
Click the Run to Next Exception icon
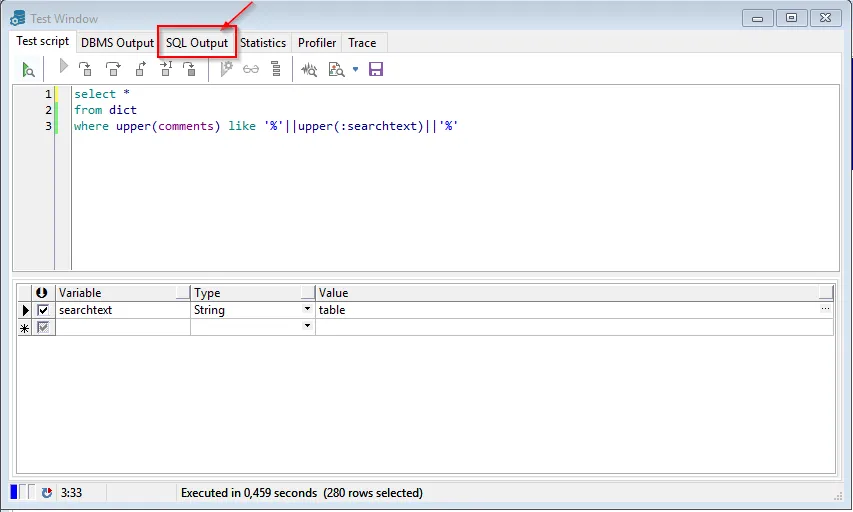click(x=189, y=69)
